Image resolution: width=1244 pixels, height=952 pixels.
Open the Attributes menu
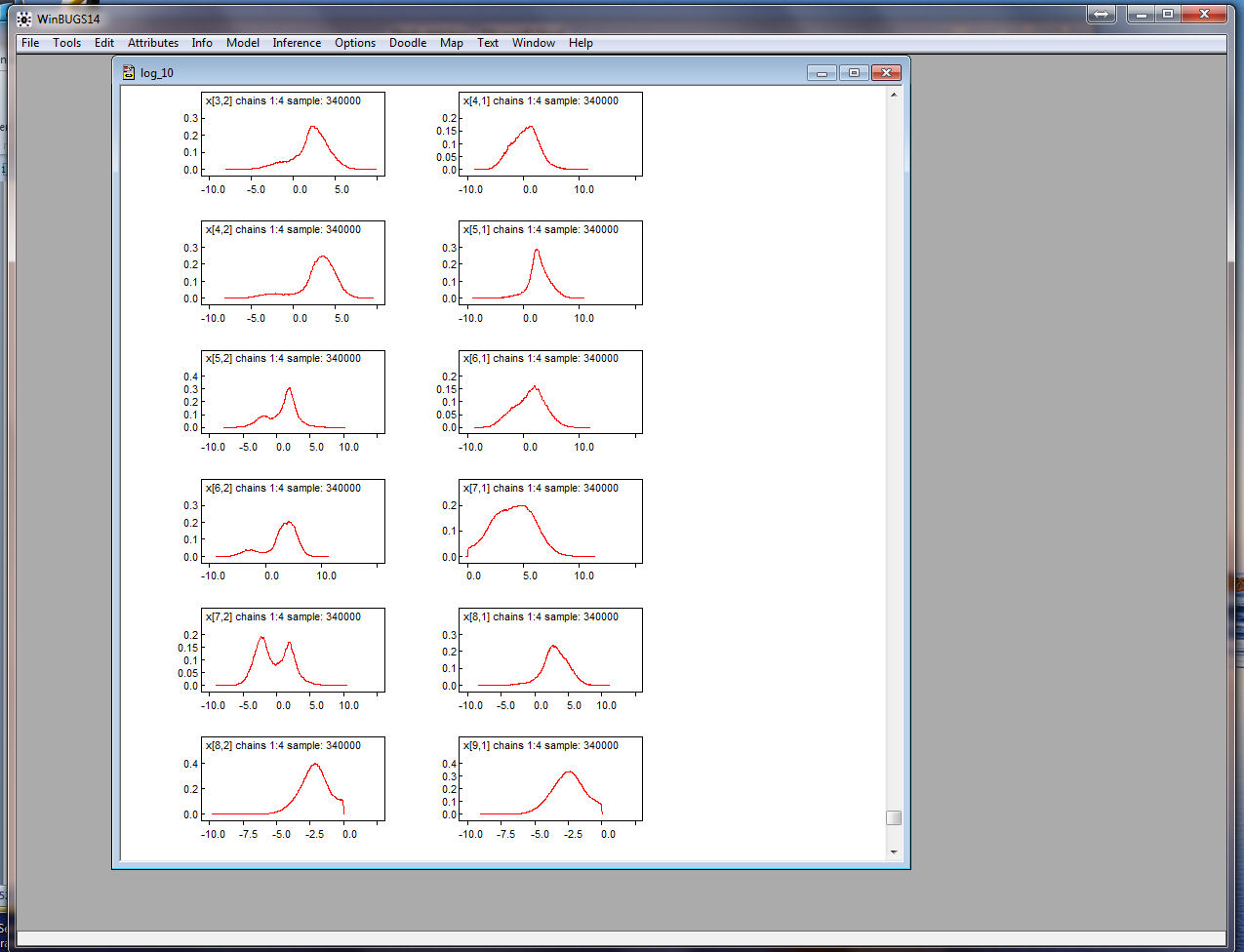tap(153, 43)
